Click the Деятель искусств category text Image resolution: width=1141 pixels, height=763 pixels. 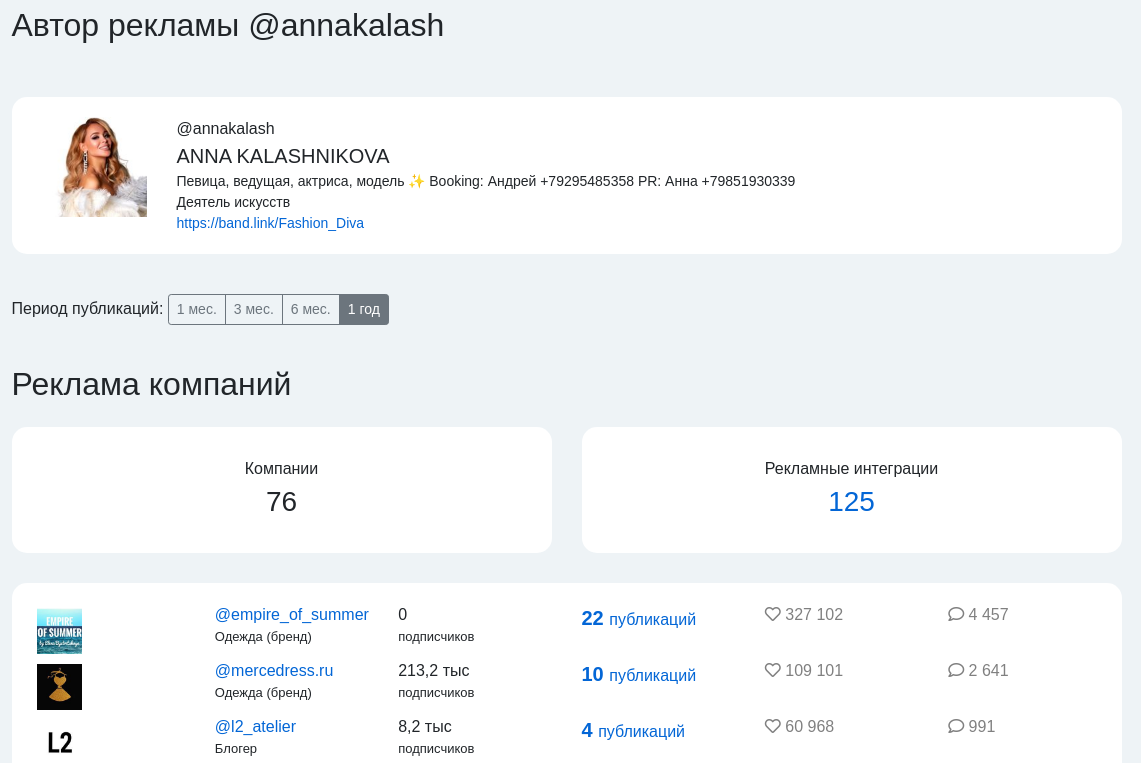233,202
